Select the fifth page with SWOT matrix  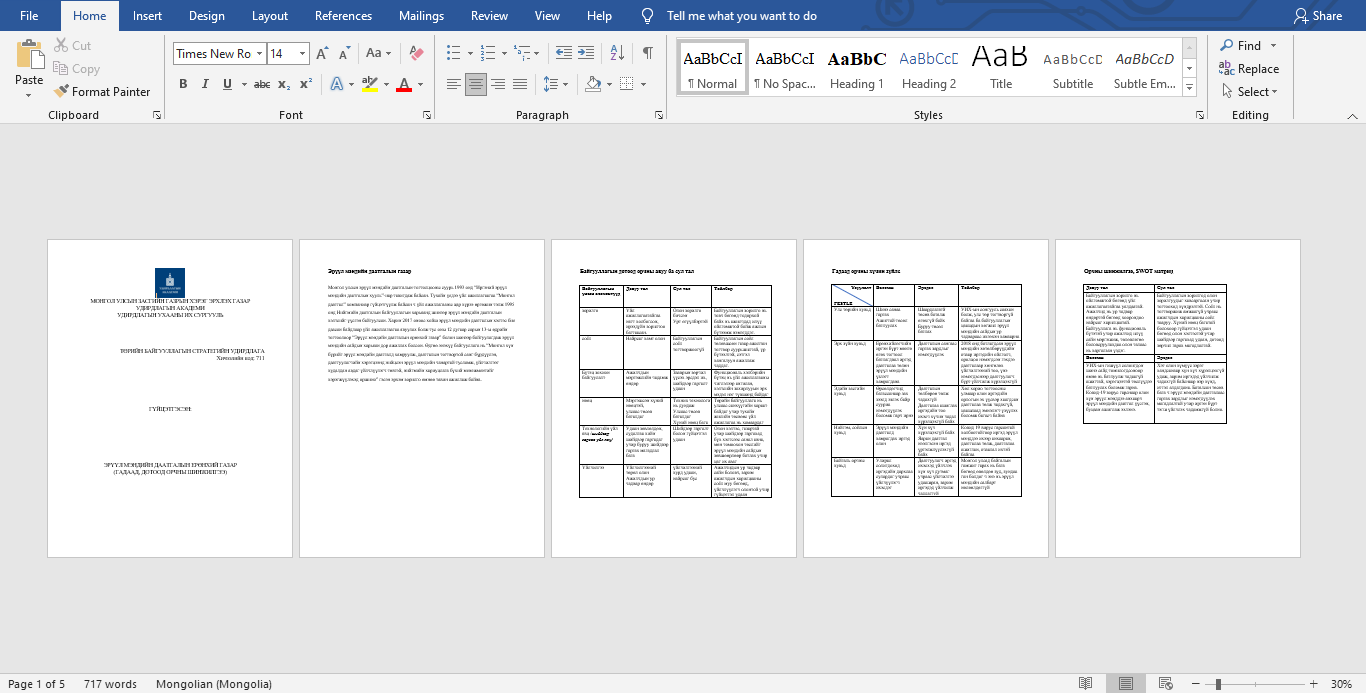click(x=1177, y=398)
